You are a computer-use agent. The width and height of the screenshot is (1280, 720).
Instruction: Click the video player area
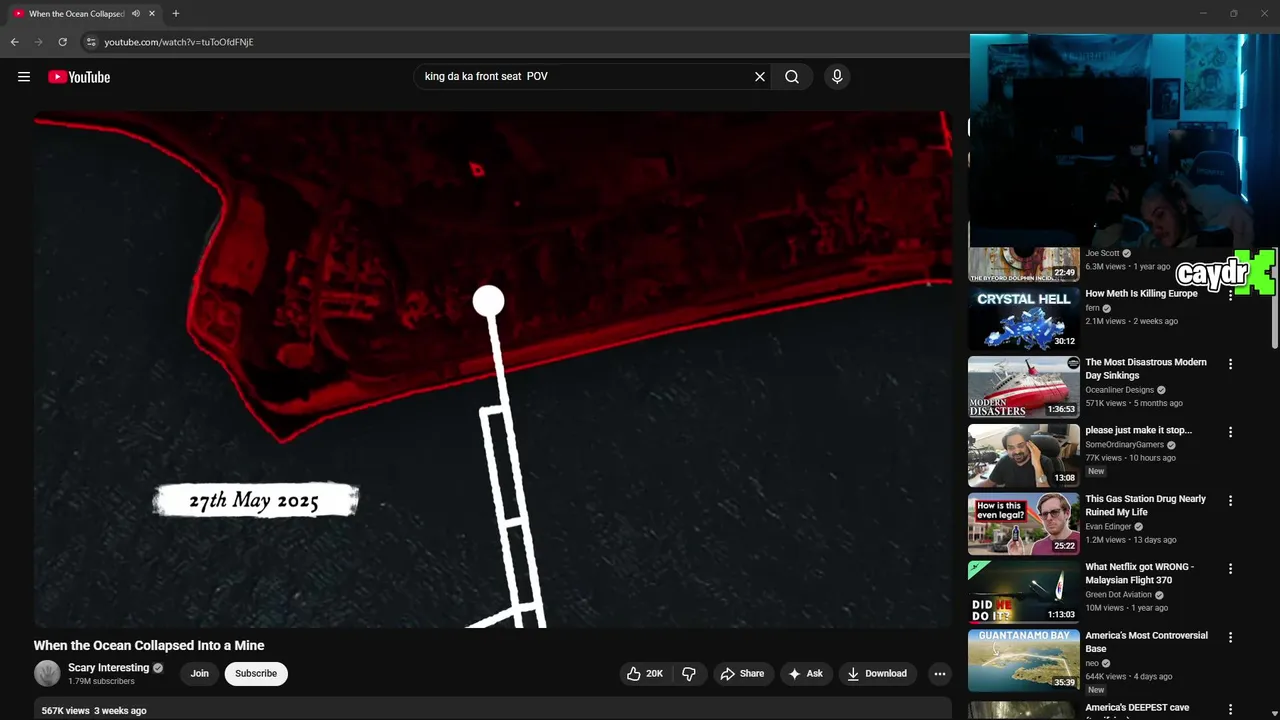(x=493, y=370)
